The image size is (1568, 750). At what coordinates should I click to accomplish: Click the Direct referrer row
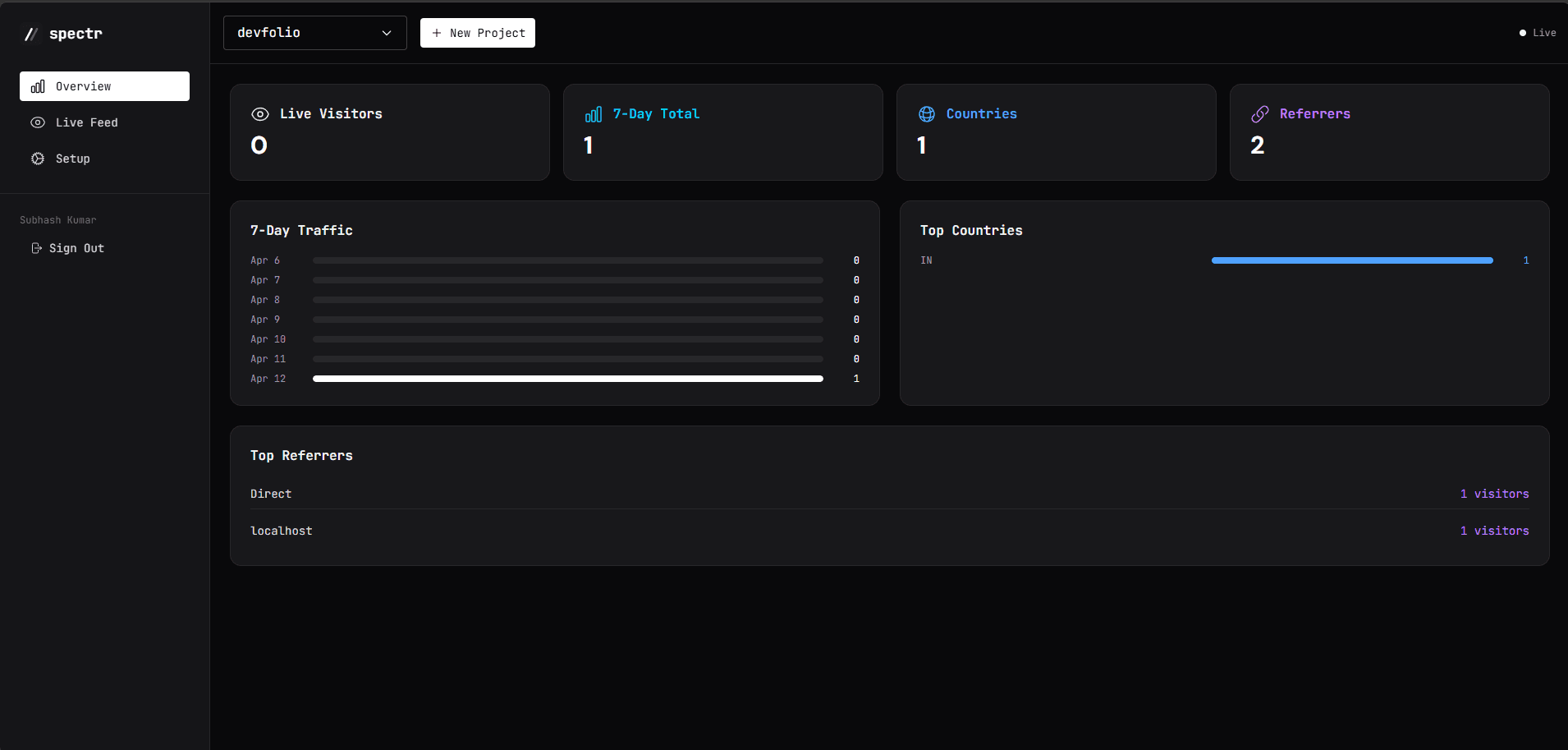(890, 494)
